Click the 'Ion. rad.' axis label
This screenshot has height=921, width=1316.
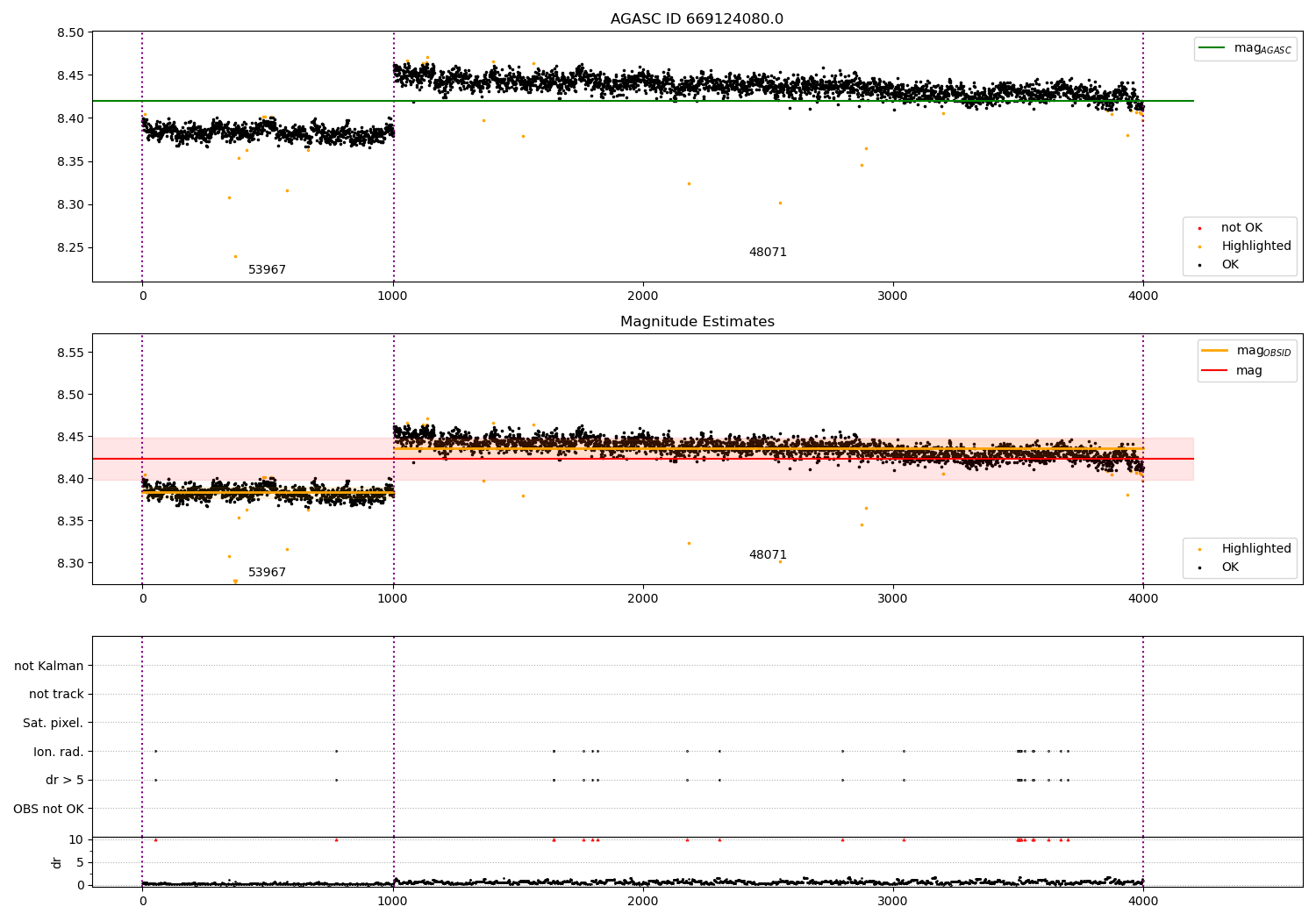[x=59, y=753]
